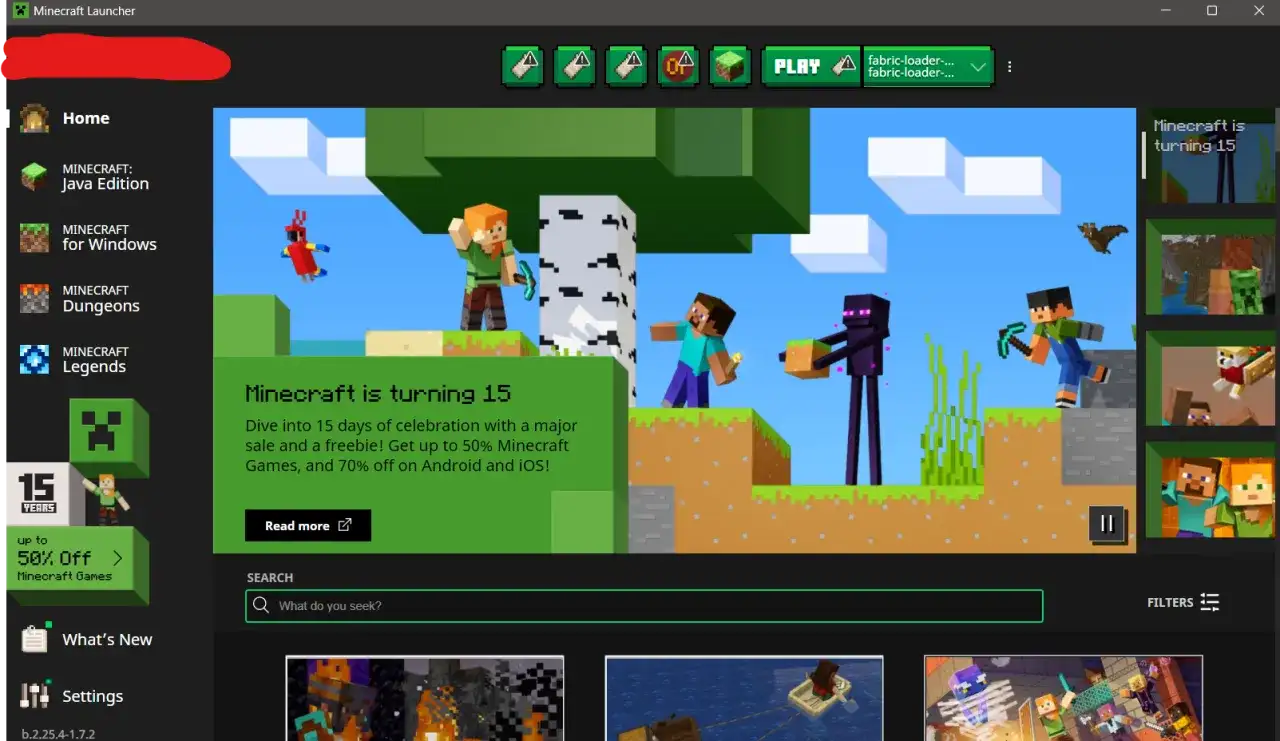This screenshot has width=1280, height=741.
Task: Launch the OptiFine quick-play profile icon
Action: tap(678, 67)
